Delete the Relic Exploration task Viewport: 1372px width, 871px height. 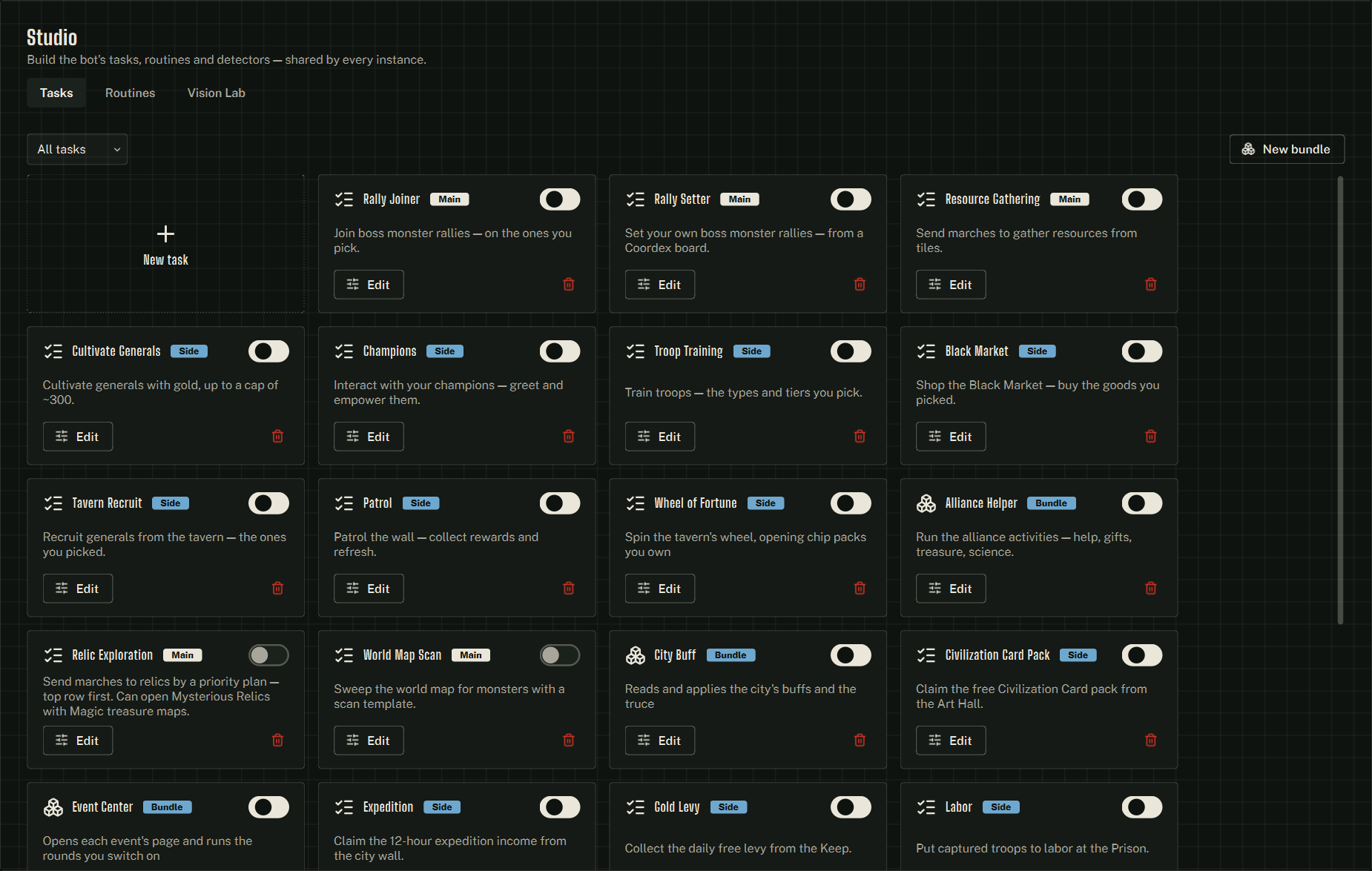click(277, 741)
